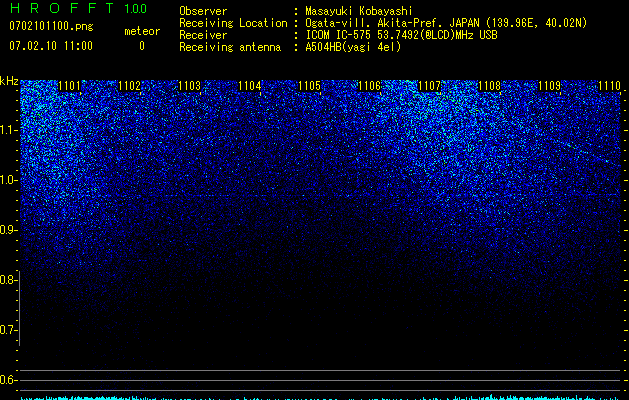Click the Observer field label
Screen dimensions: 629x400
pyautogui.click(x=203, y=11)
